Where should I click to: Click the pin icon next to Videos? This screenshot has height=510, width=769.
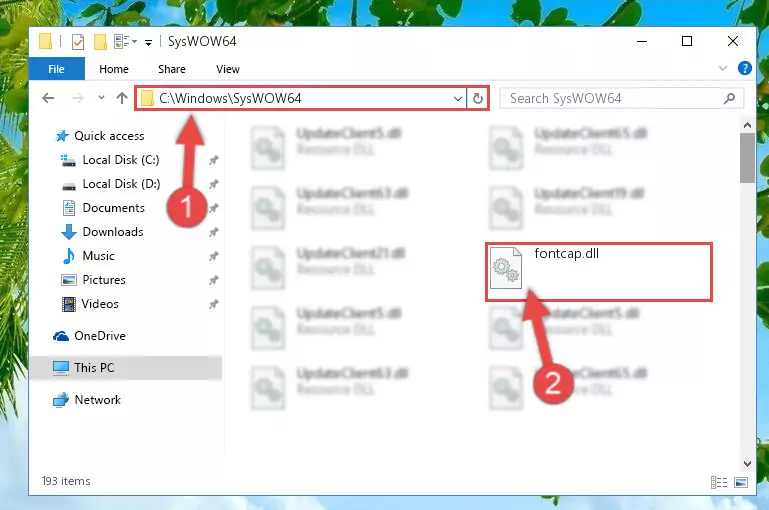213,305
